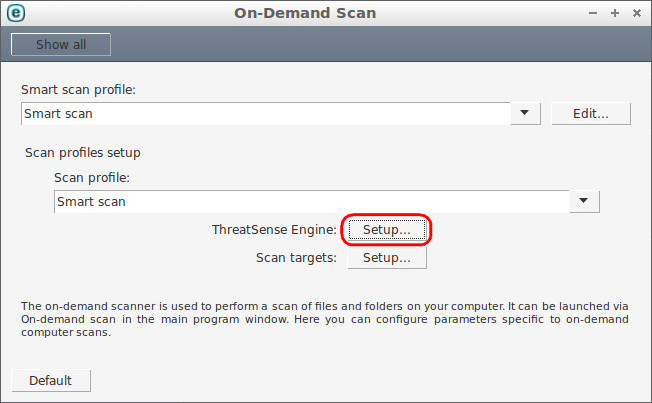Click the ESET logo icon in title bar
This screenshot has width=652, height=403.
point(16,13)
